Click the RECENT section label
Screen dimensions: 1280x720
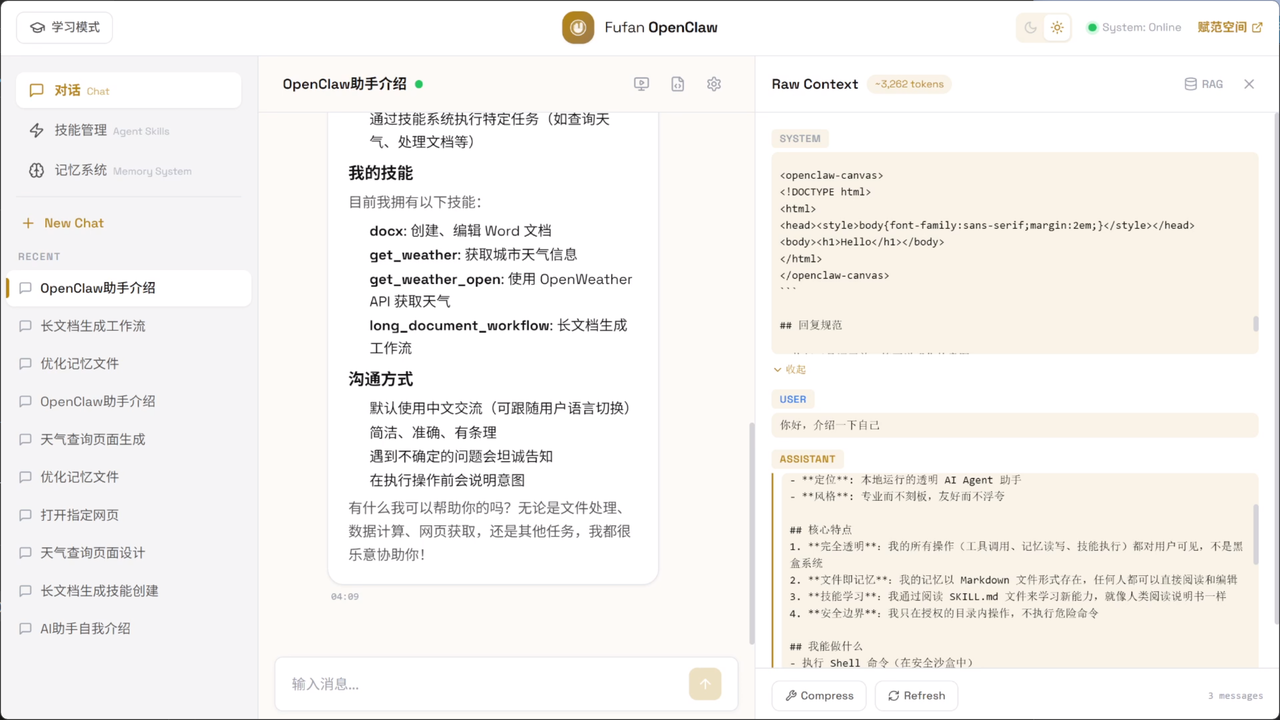39,257
